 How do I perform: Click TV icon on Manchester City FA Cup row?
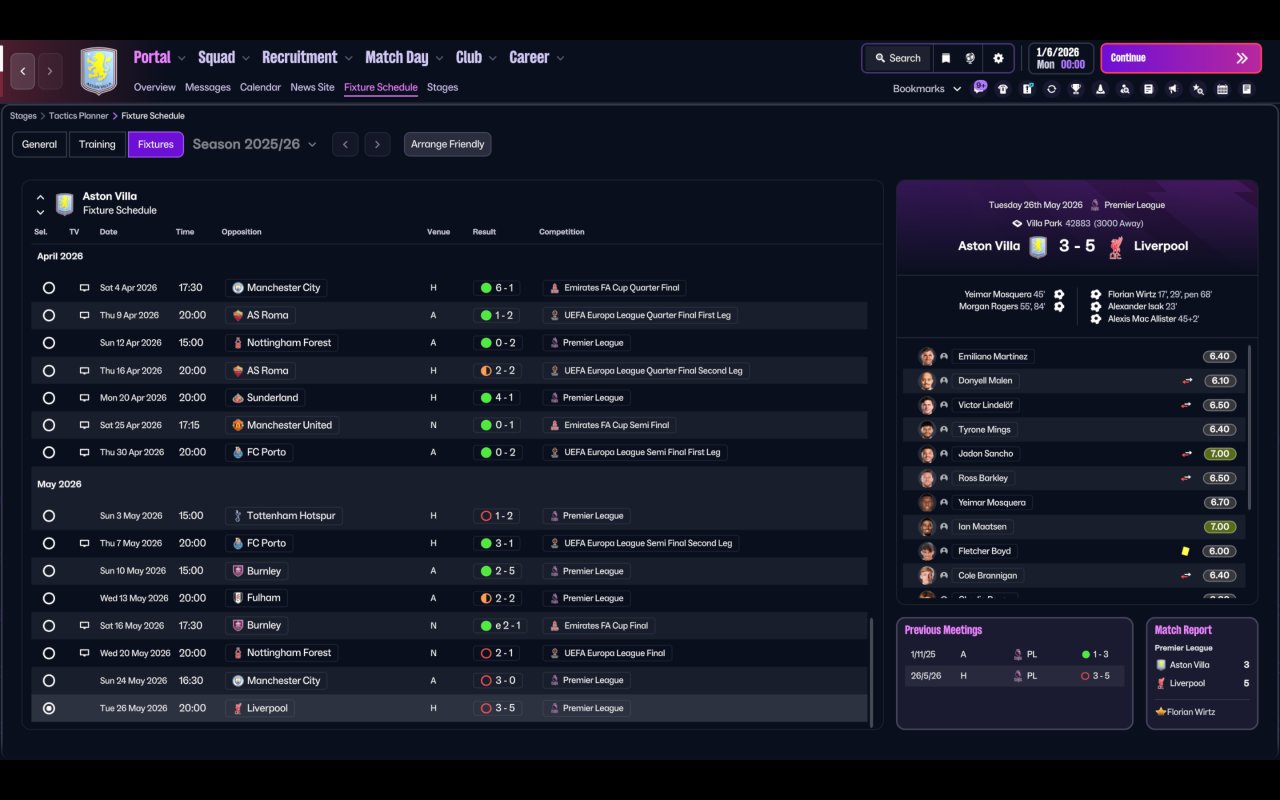(84, 288)
